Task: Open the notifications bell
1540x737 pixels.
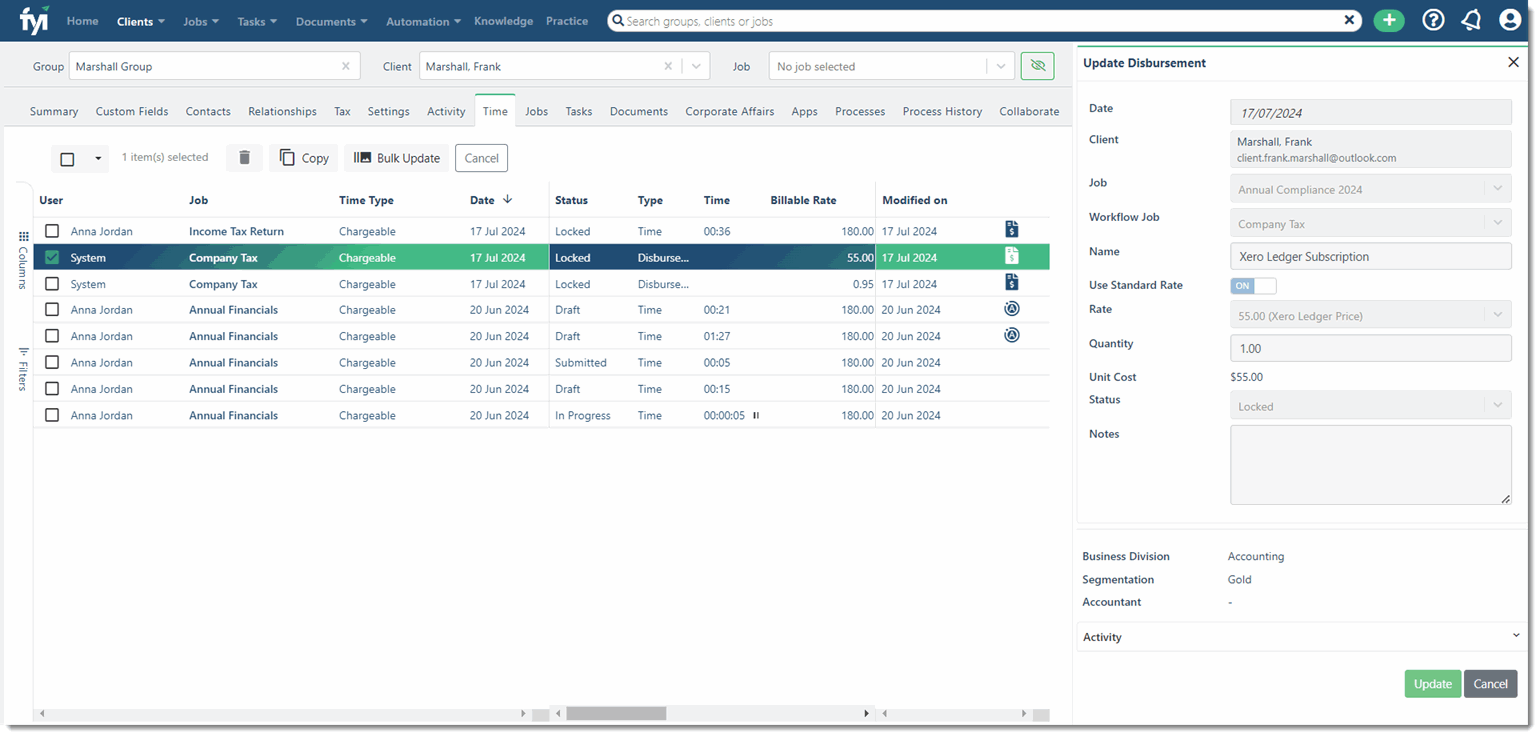Action: [1471, 20]
